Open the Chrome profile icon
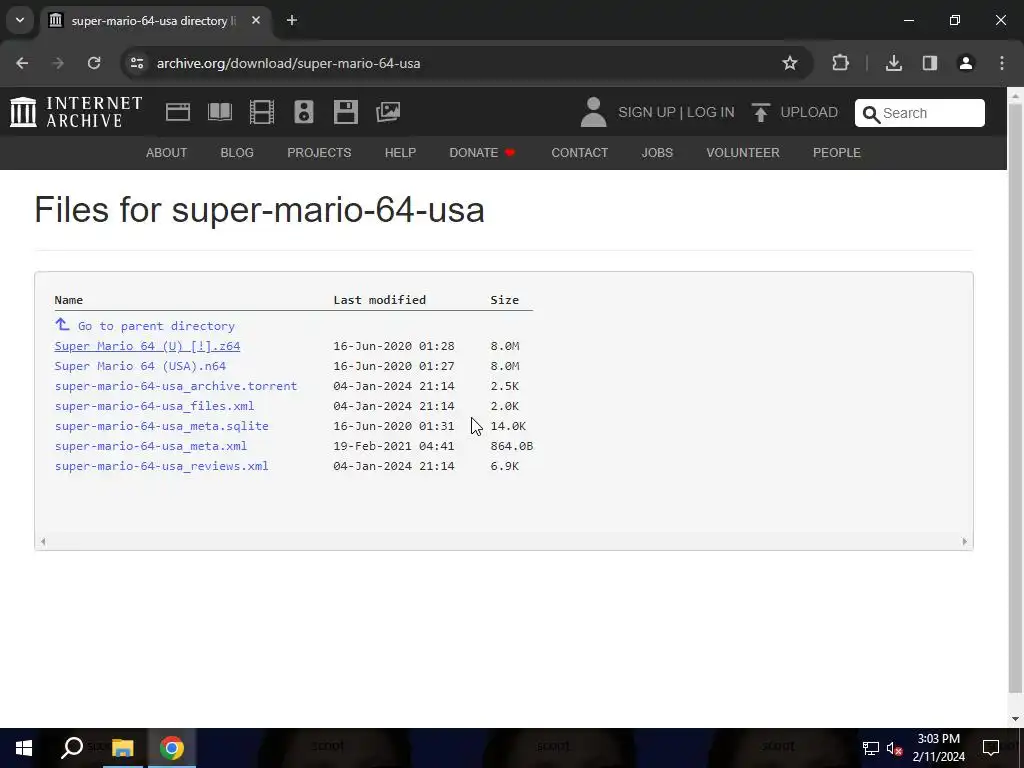Screen dimensions: 1024x768 point(966,63)
